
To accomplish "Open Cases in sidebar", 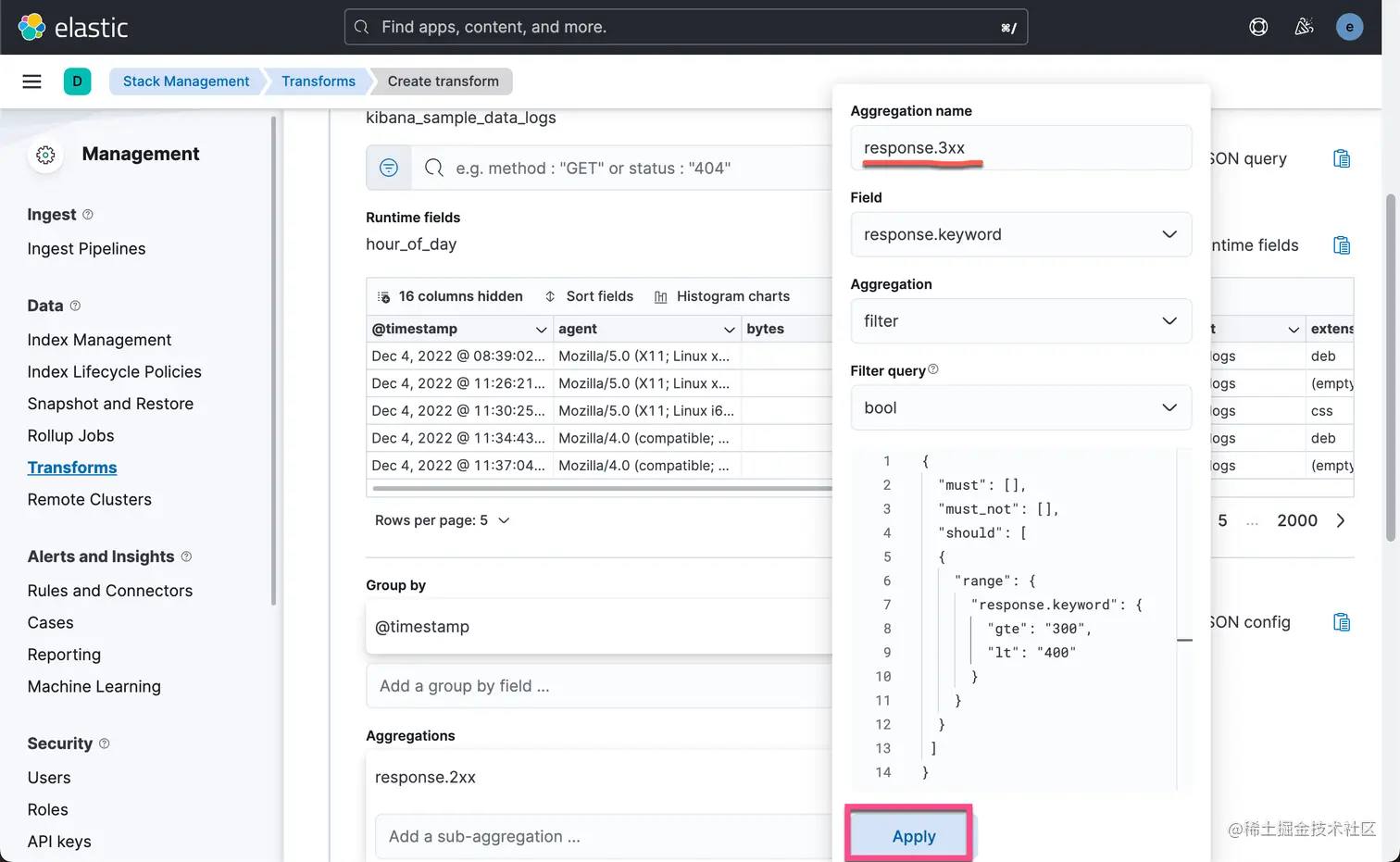I will (x=50, y=622).
